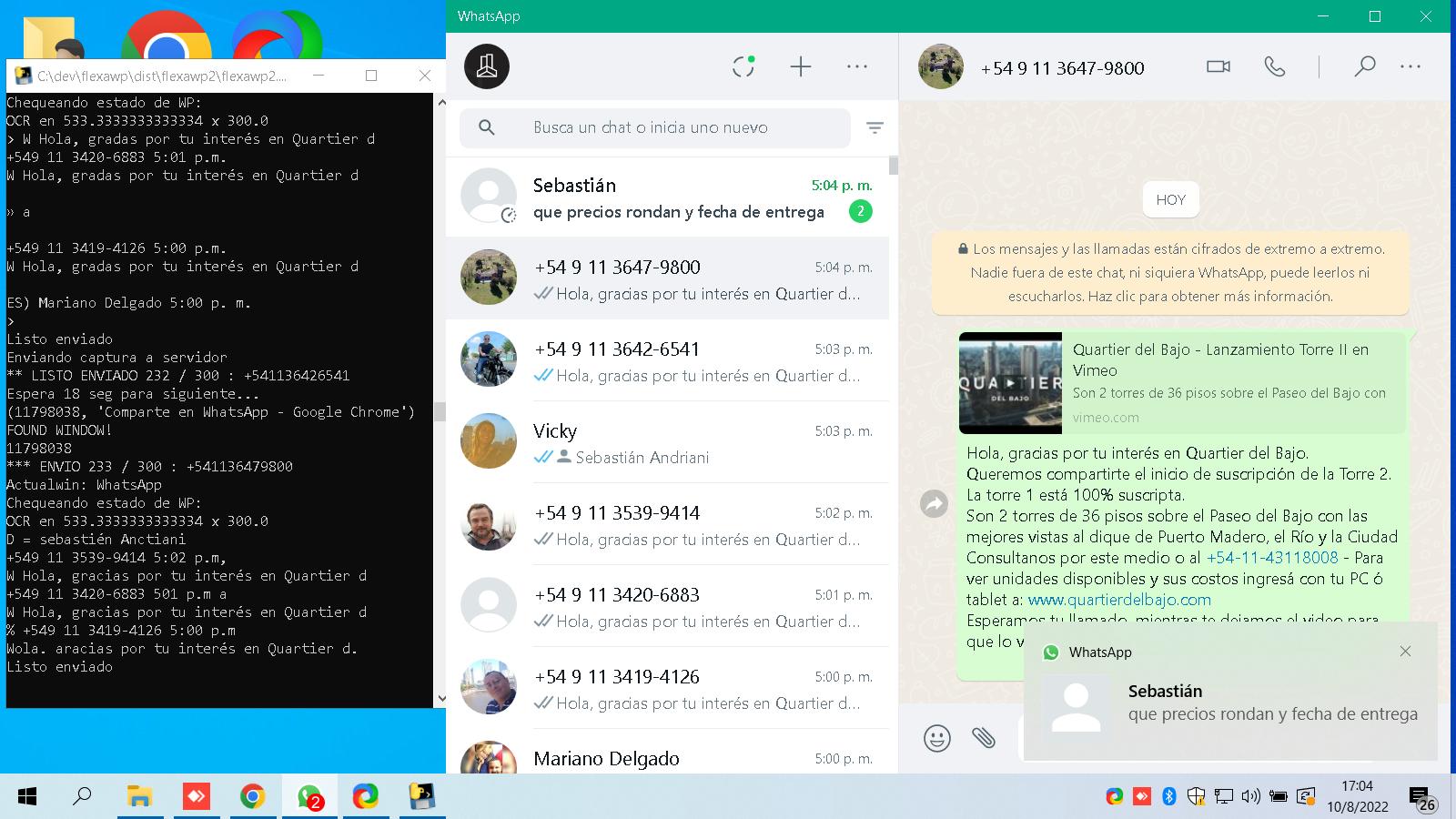Open Windows Security tray icon
The width and height of the screenshot is (1456, 819).
coord(1197,797)
